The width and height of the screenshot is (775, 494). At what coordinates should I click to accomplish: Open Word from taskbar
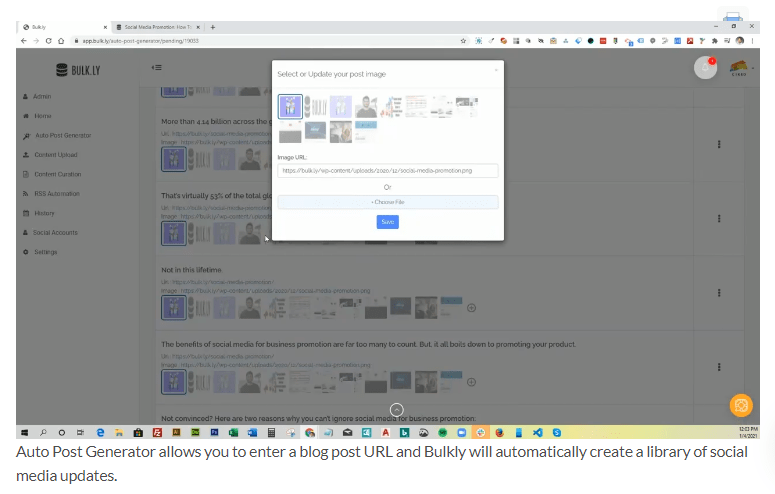coord(252,433)
